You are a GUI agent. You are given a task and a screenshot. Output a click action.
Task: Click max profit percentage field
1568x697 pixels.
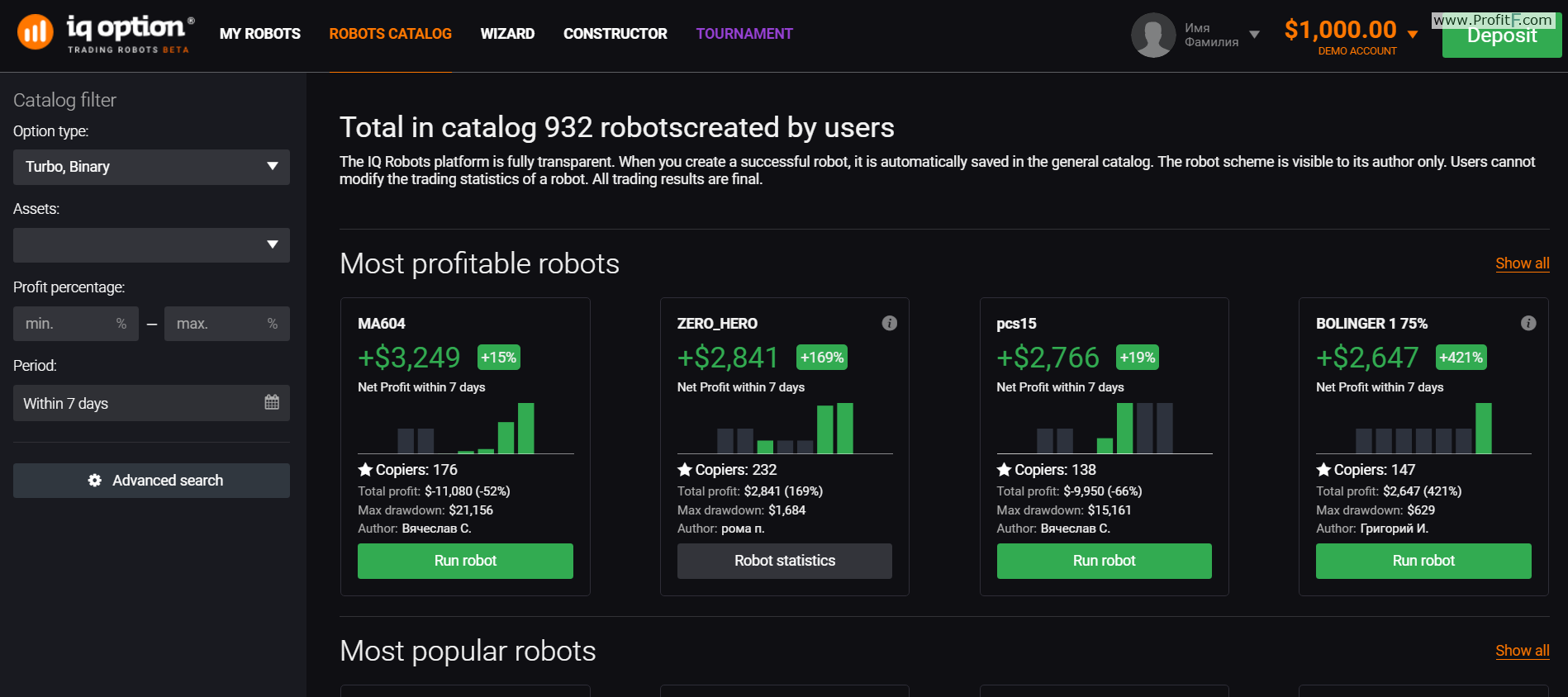227,324
